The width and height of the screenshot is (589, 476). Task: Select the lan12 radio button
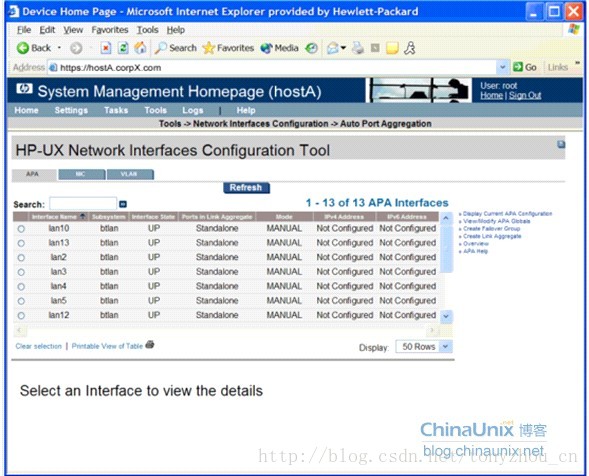tap(21, 316)
